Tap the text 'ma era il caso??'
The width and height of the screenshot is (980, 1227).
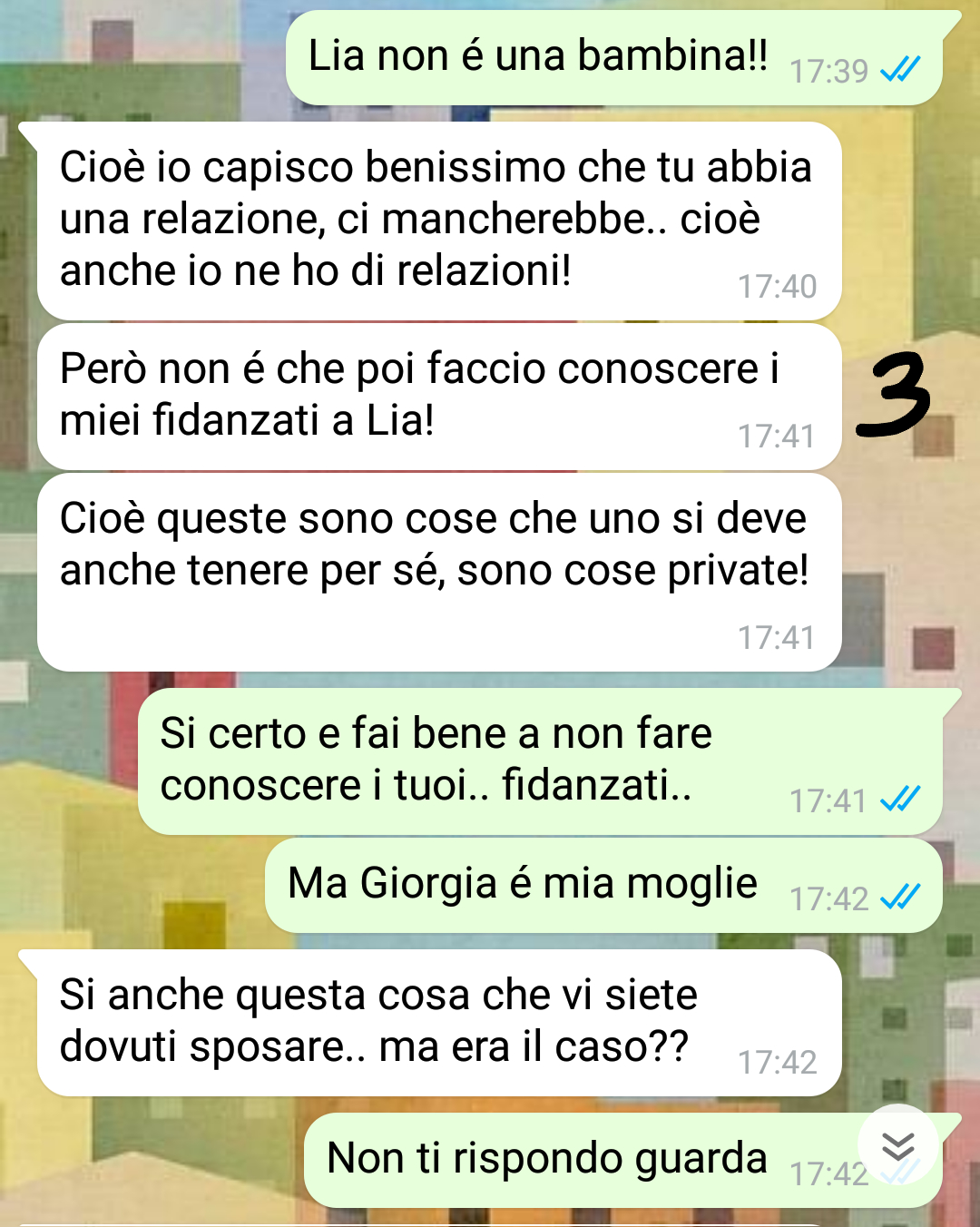point(534,1047)
